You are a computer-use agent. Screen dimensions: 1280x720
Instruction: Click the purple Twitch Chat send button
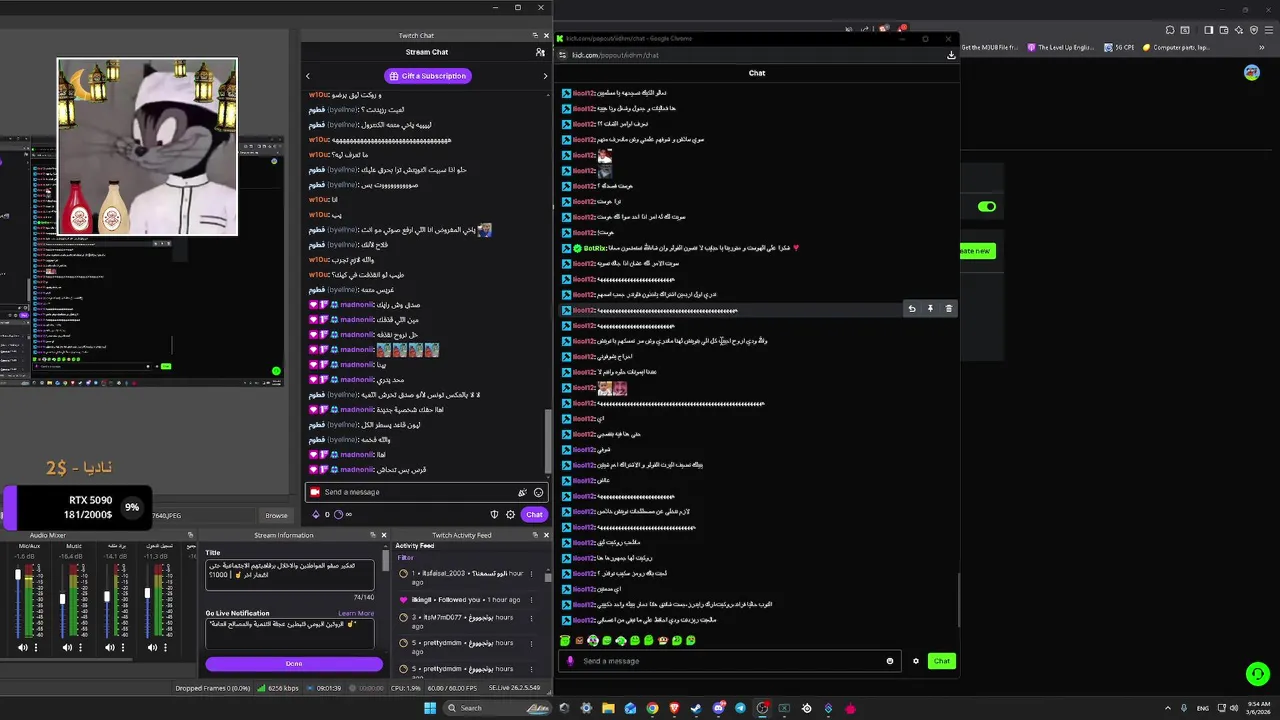535,514
